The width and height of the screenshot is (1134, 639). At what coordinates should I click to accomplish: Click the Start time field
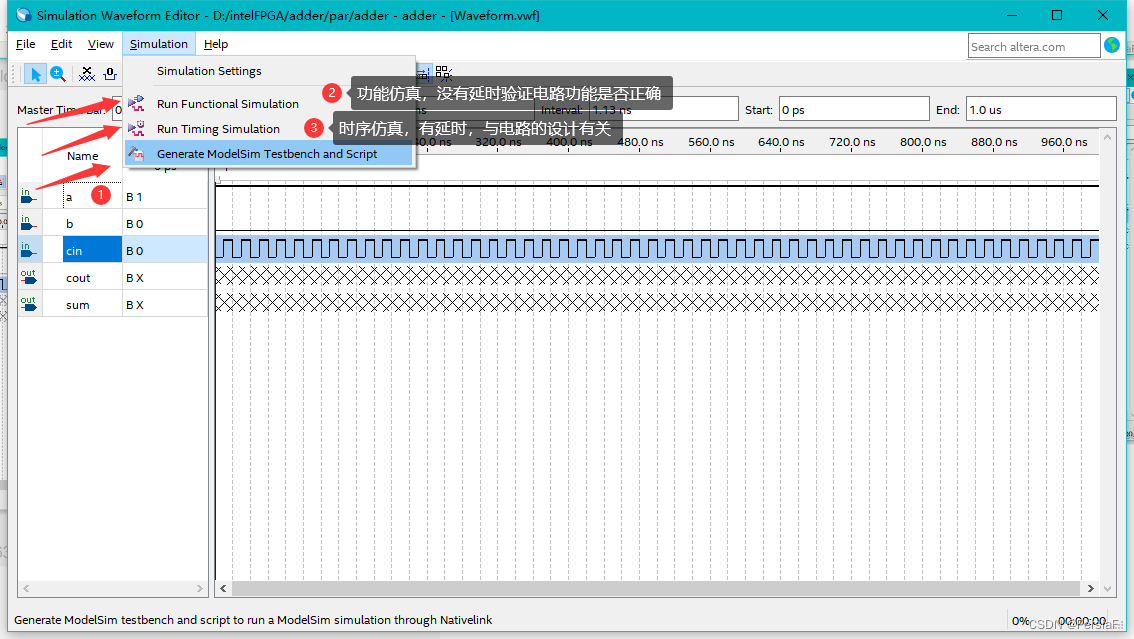853,109
